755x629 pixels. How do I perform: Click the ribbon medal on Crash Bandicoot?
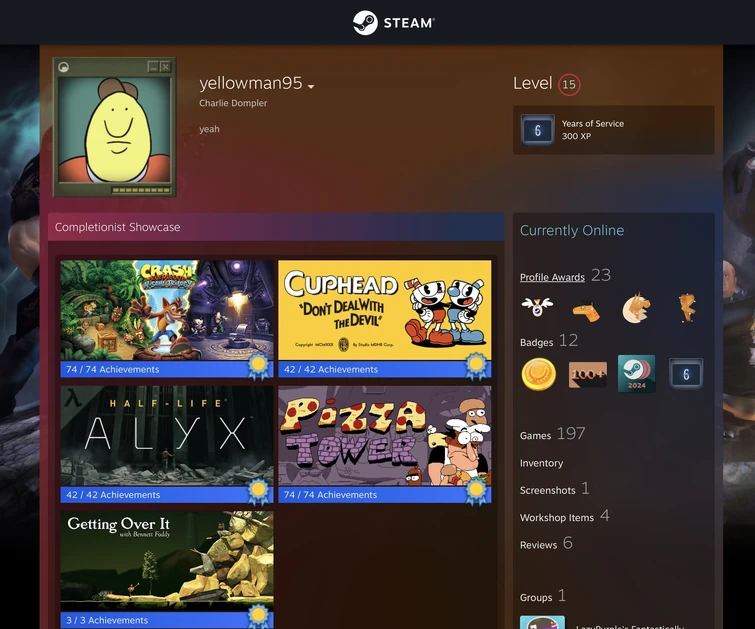tap(258, 367)
